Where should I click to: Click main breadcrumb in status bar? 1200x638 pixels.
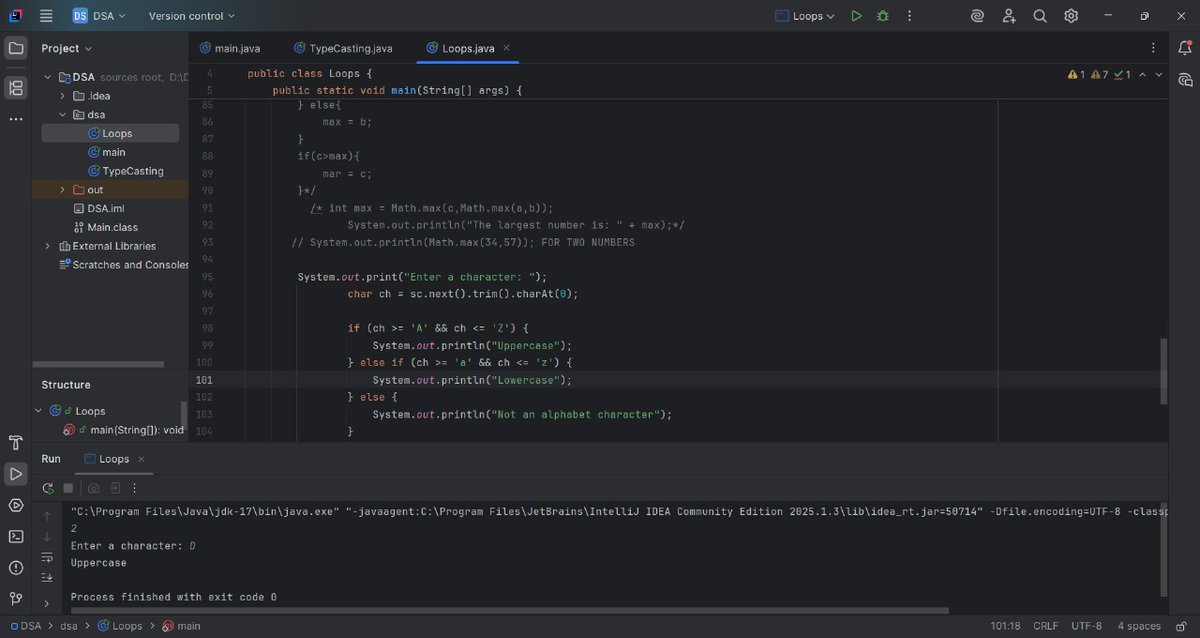pyautogui.click(x=181, y=626)
